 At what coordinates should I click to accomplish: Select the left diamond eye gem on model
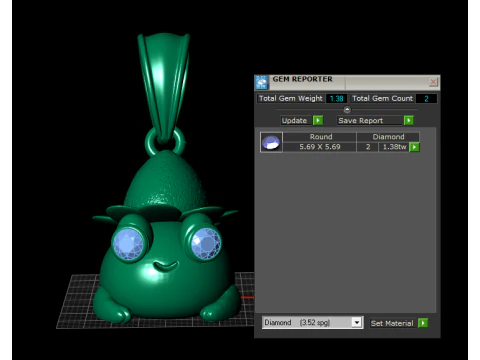click(128, 244)
